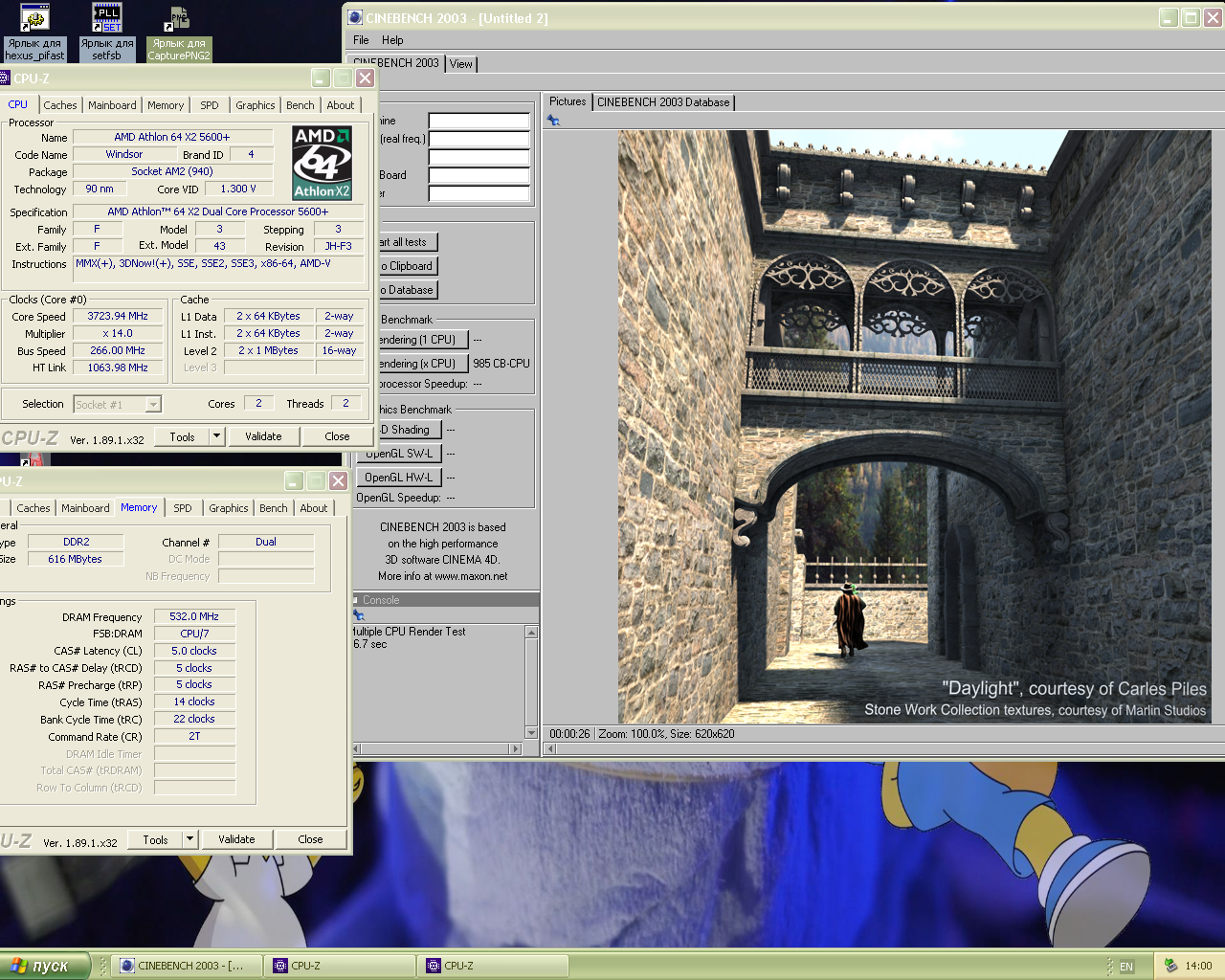Click the To Database button
Screen dimensions: 1225x980
(407, 290)
